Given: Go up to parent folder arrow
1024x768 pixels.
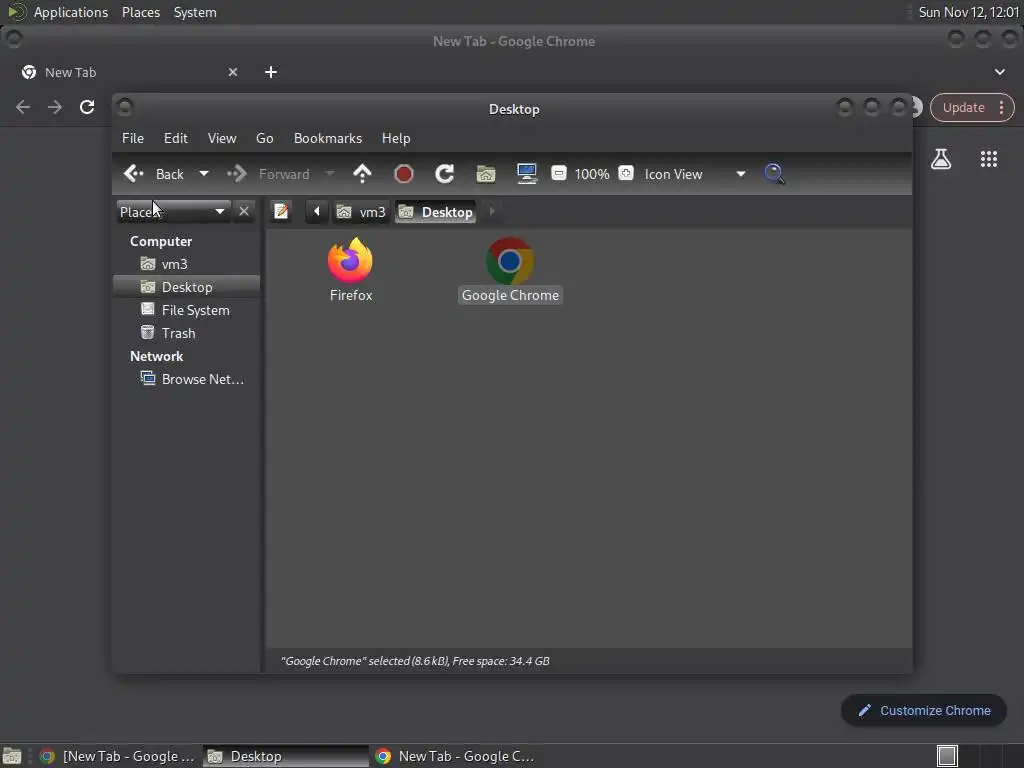Looking at the screenshot, I should click(x=362, y=174).
